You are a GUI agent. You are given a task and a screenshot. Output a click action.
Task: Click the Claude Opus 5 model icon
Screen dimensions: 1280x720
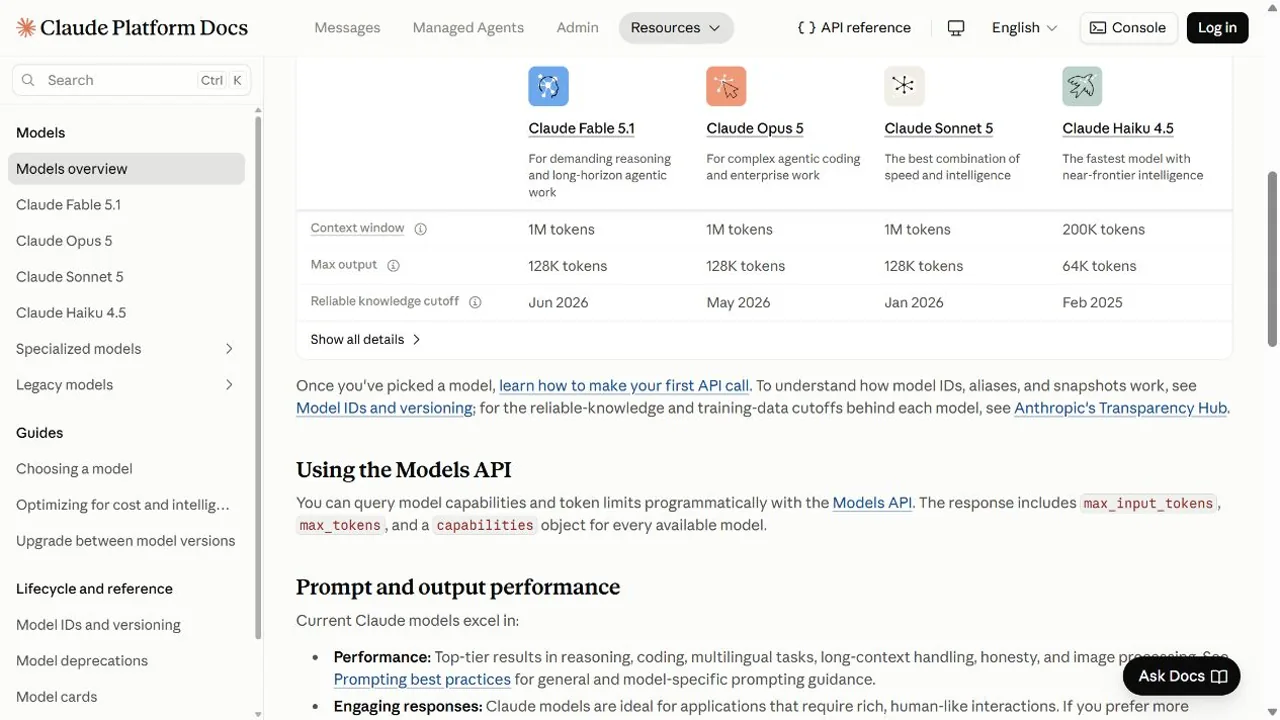click(726, 86)
